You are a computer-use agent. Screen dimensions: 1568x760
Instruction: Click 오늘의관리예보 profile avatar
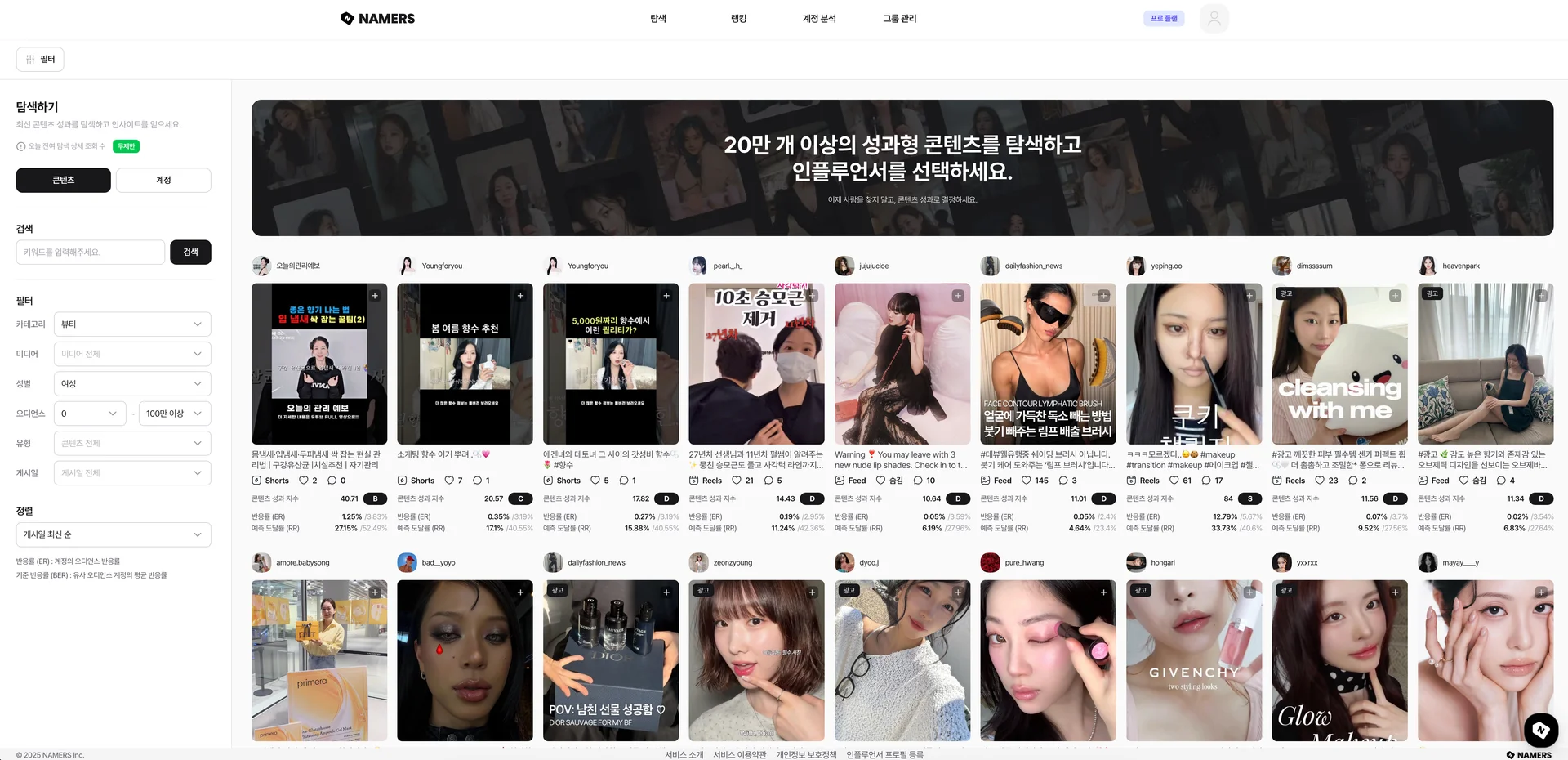[x=261, y=266]
